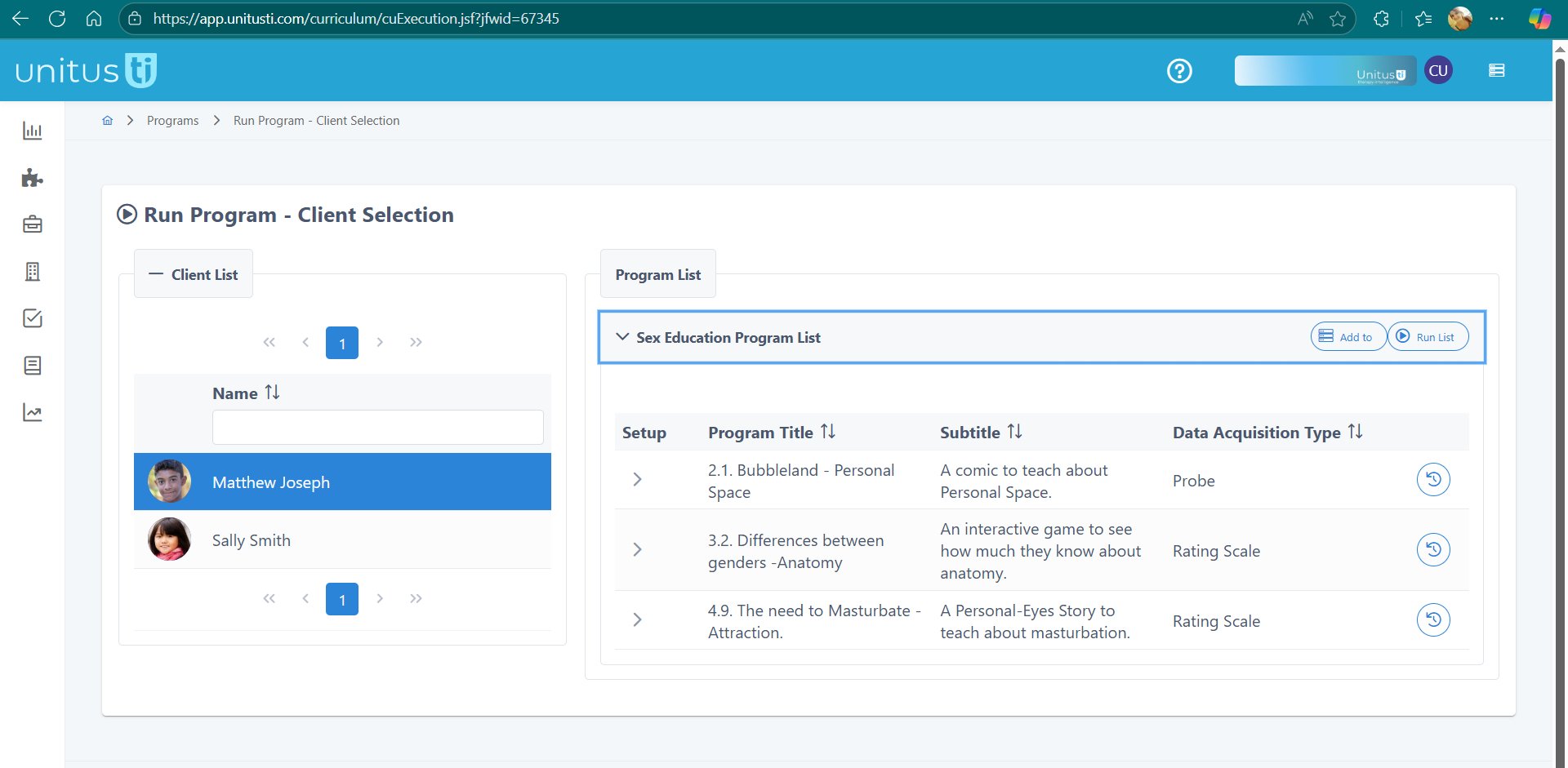Image resolution: width=1568 pixels, height=768 pixels.
Task: Refresh the browser page
Action: (x=57, y=18)
